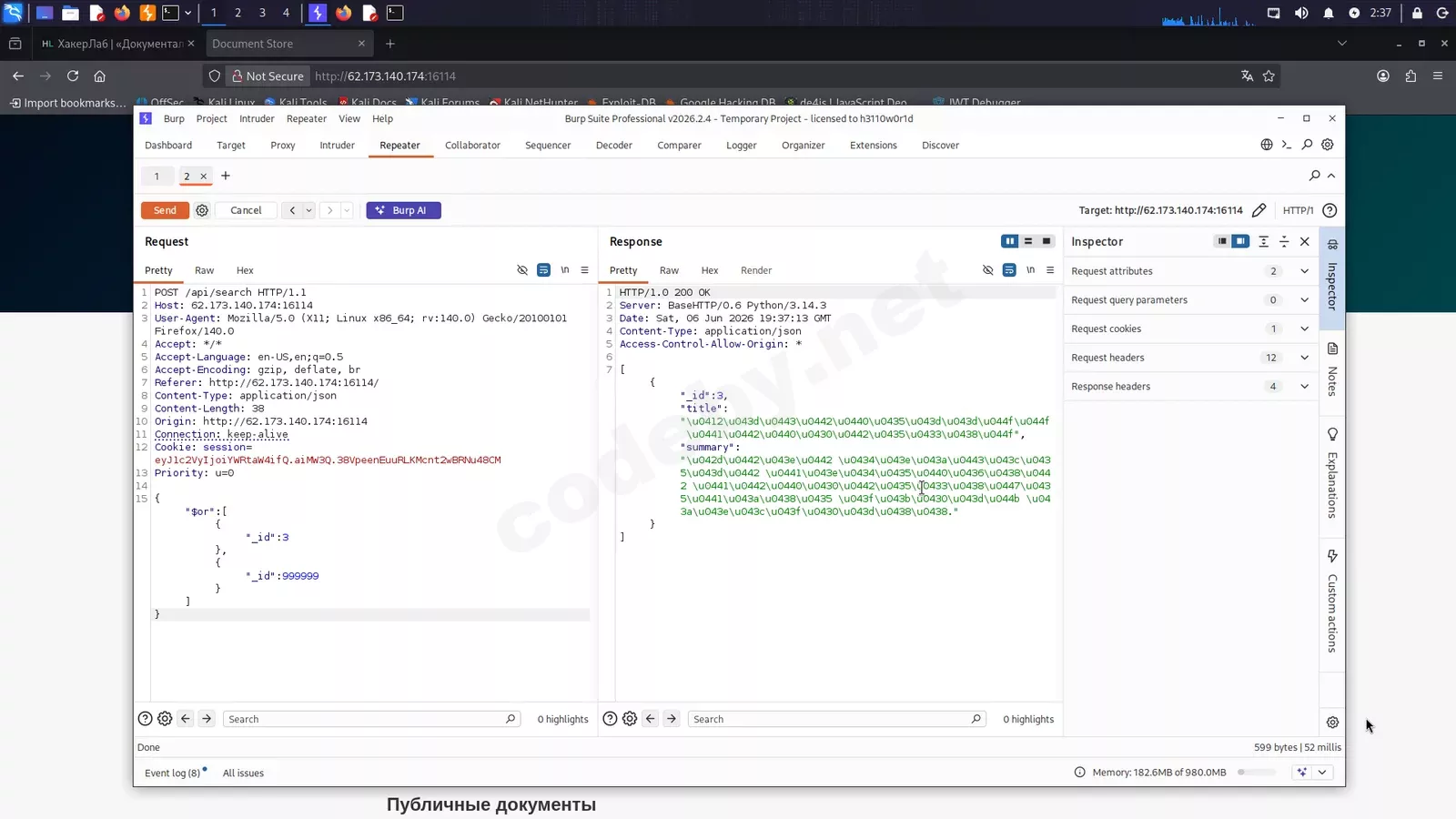Open the Proxy tool tab

283,146
